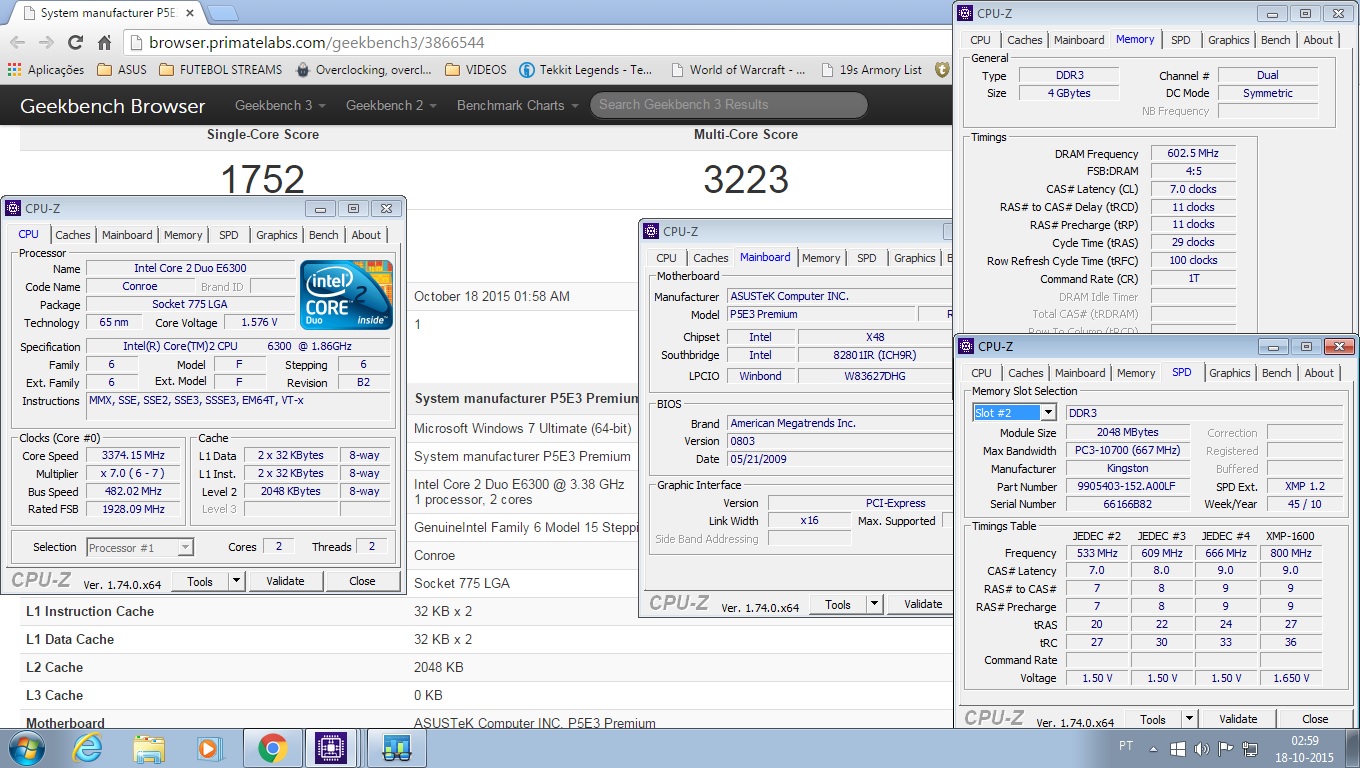The image size is (1360, 768).
Task: Switch to CPU-Z in the taskbar
Action: [331, 748]
